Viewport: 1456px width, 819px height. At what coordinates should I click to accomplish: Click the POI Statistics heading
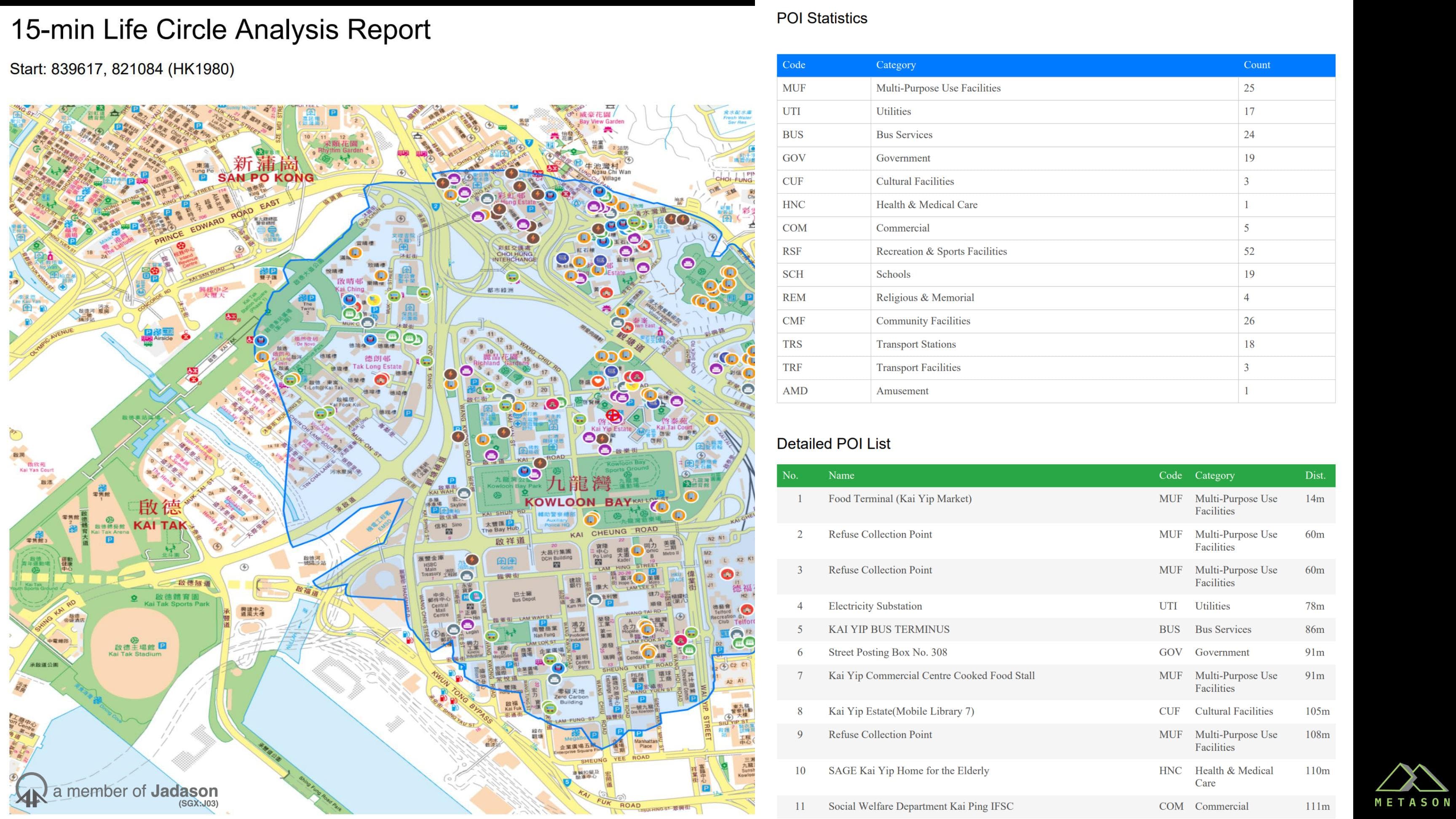pos(822,18)
